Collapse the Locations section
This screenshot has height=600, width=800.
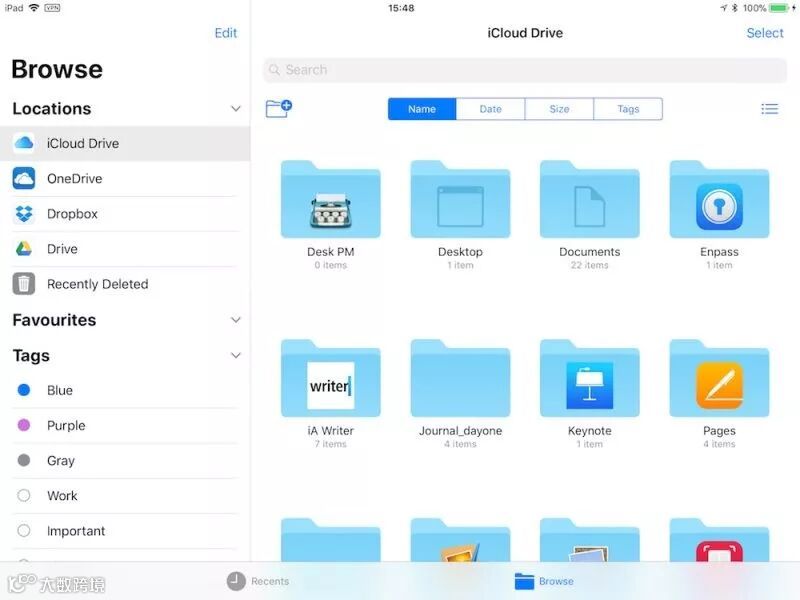point(236,109)
